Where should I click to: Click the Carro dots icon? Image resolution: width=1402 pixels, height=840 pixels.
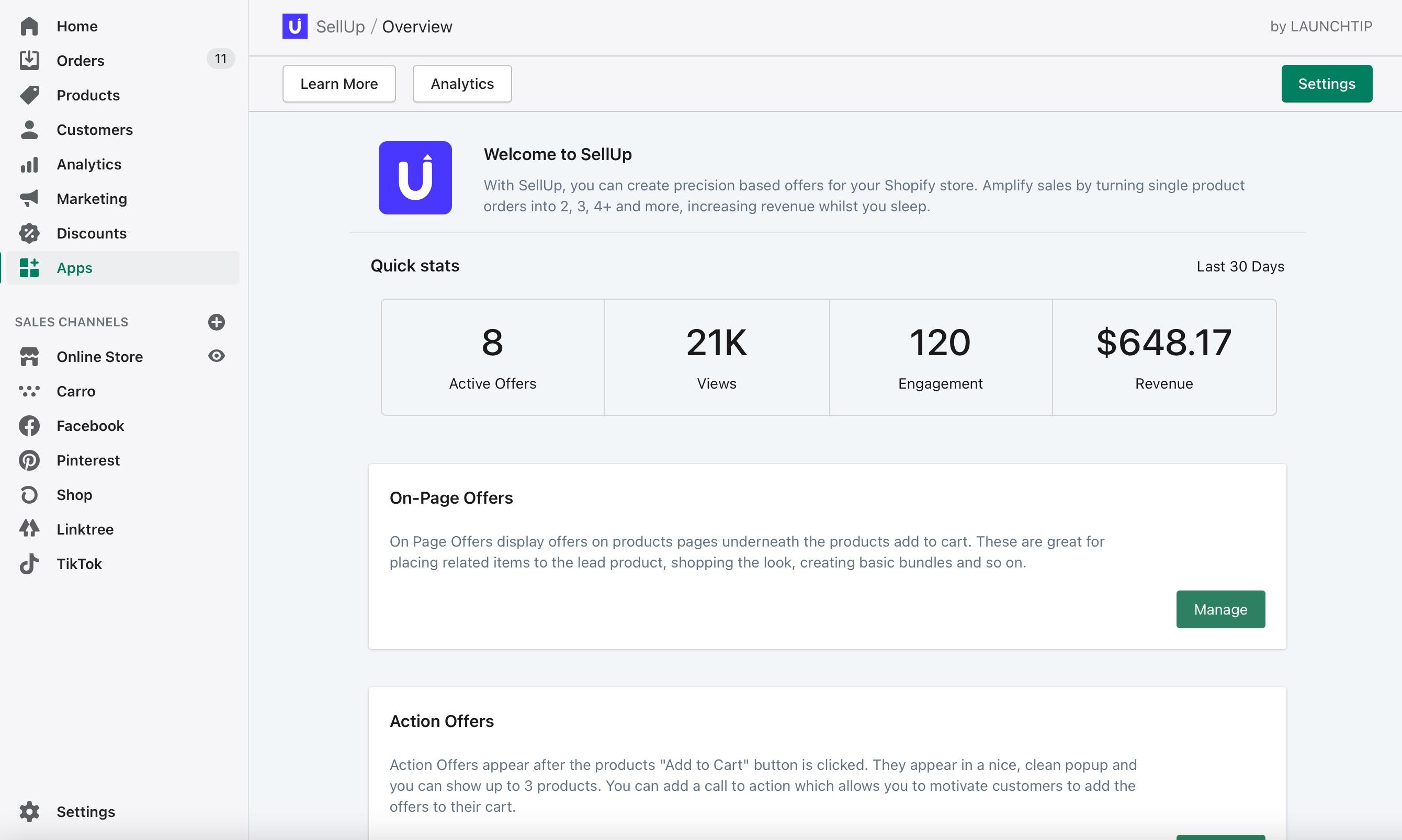pos(29,391)
